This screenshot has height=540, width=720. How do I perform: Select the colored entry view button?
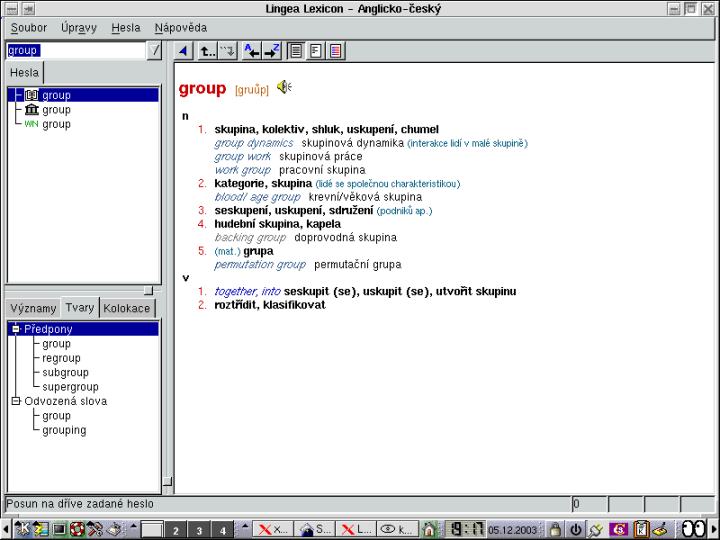coord(335,51)
